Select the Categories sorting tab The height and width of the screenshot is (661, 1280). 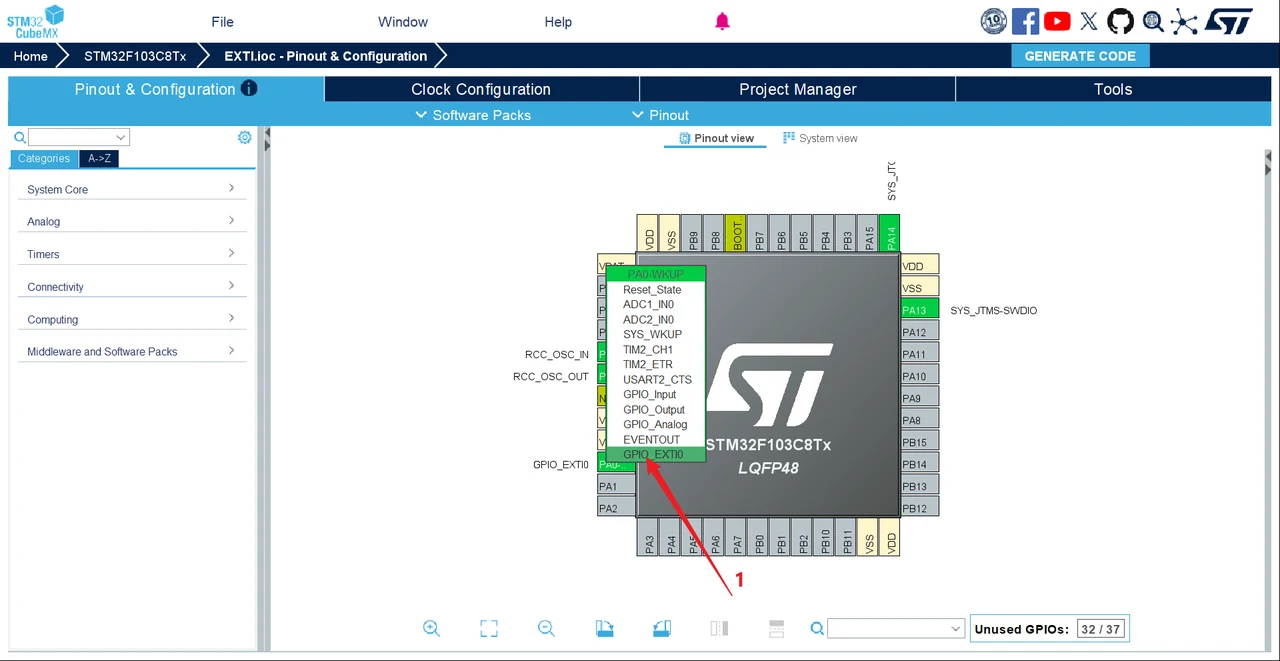[43, 158]
